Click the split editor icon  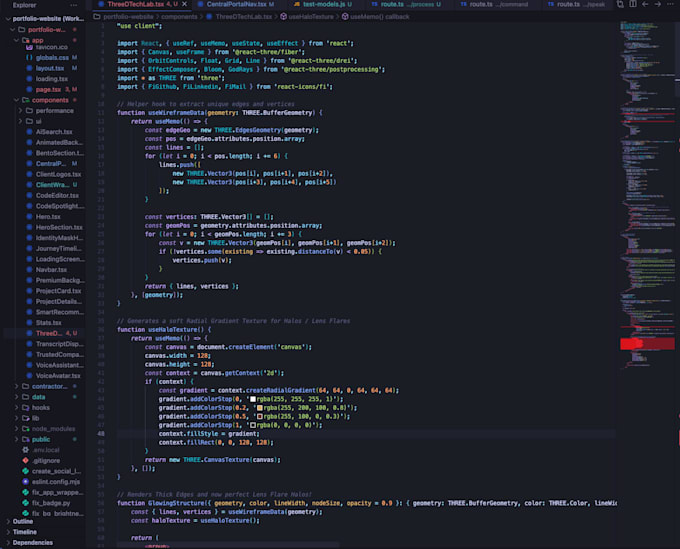(x=633, y=4)
